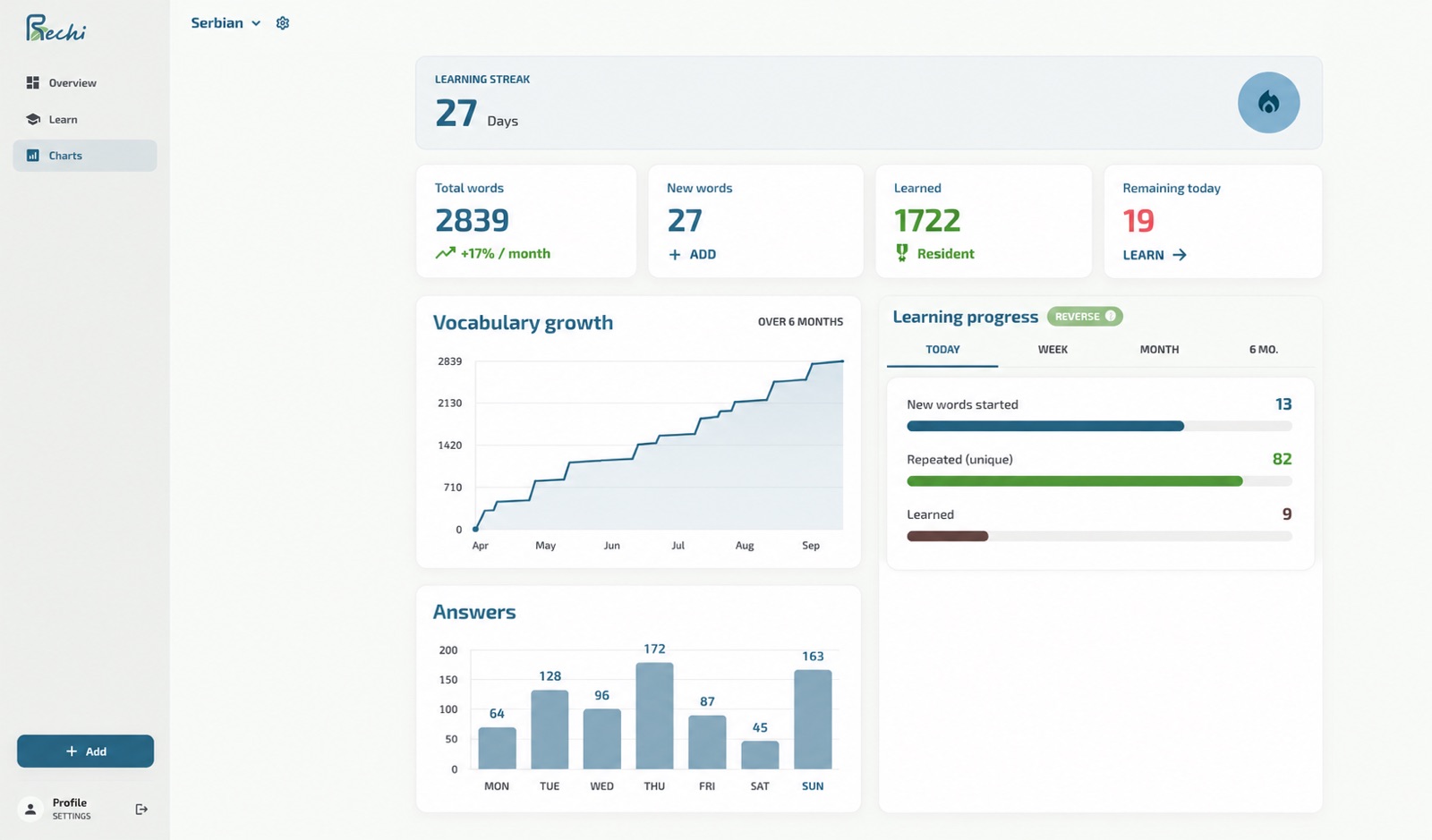Click the THU bar in Answers chart
Image resolution: width=1432 pixels, height=840 pixels.
tap(654, 716)
